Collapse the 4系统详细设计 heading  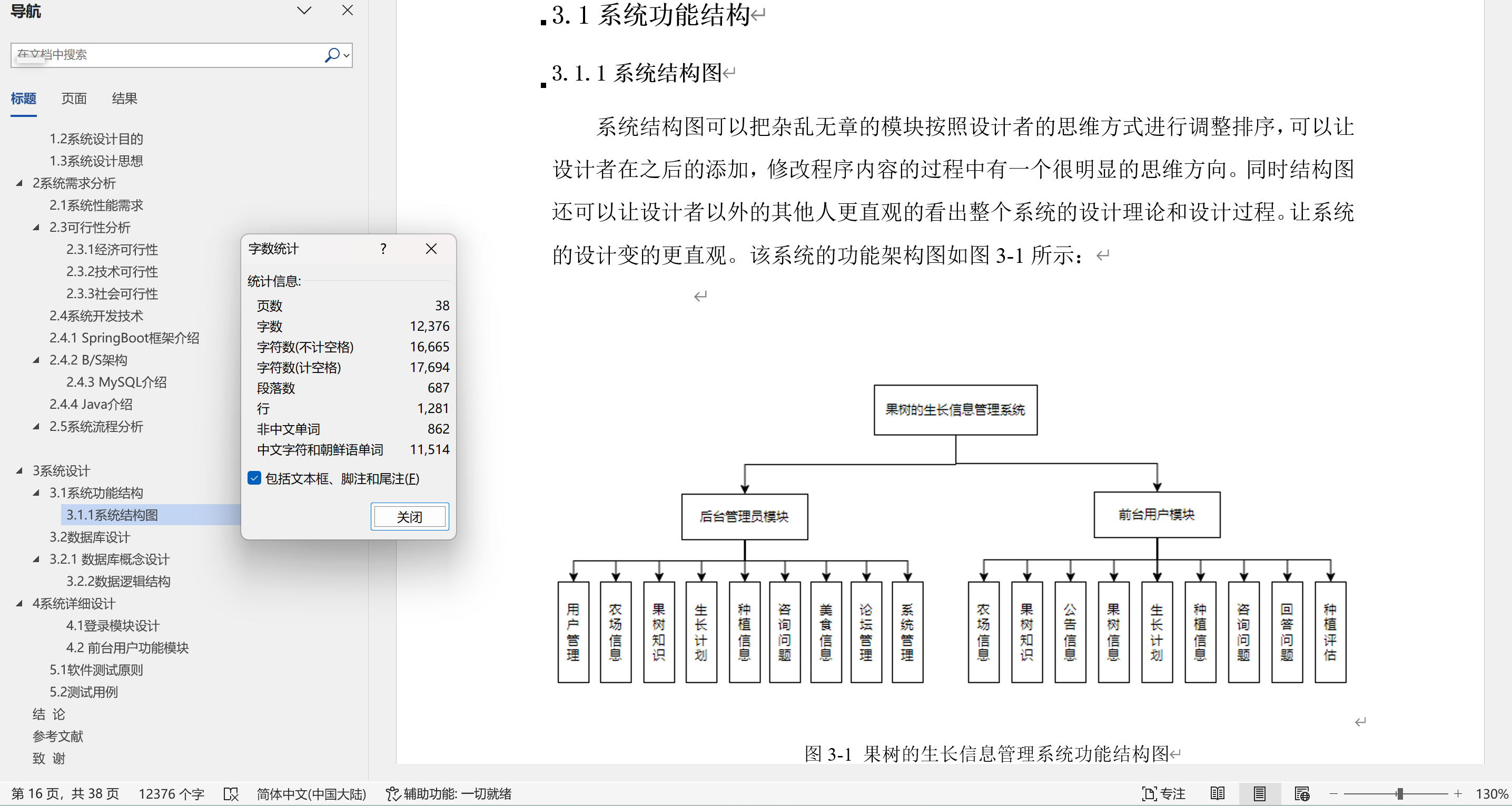tap(19, 603)
